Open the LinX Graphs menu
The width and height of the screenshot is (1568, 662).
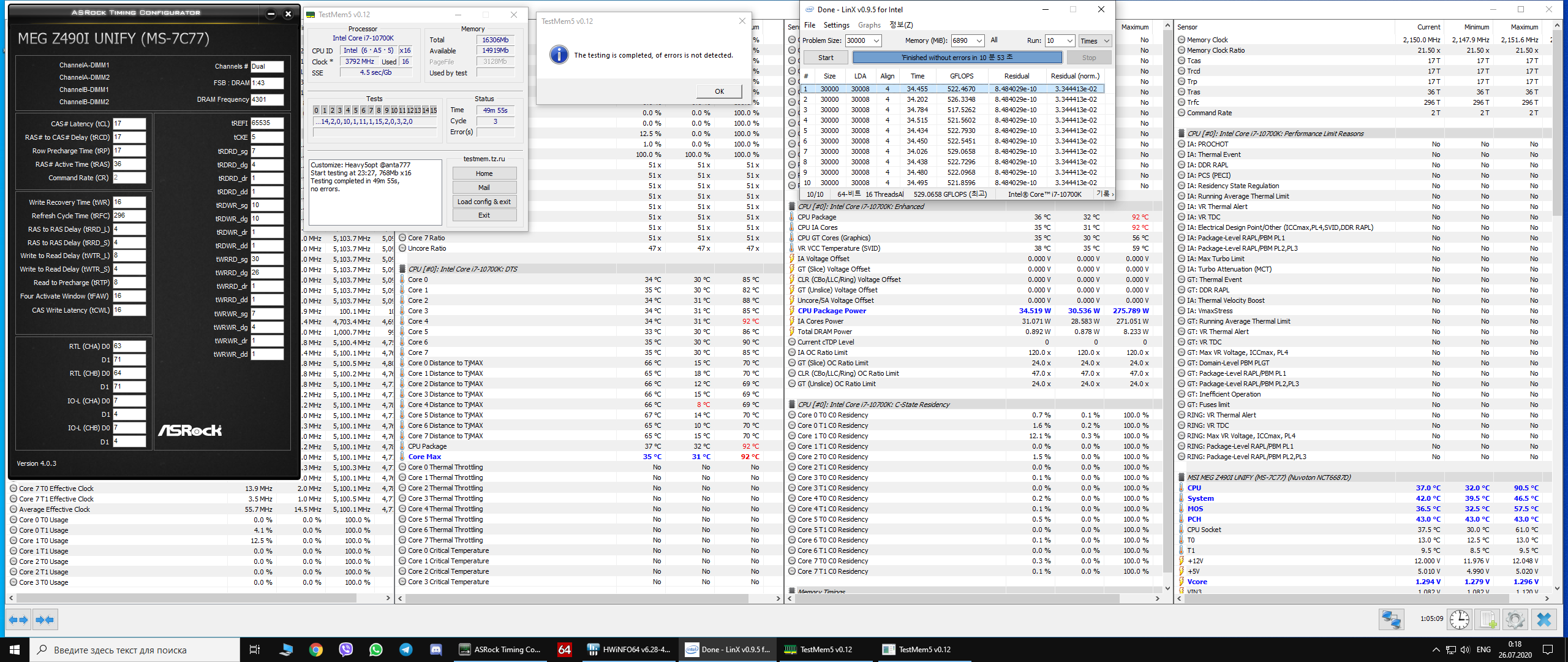[869, 25]
